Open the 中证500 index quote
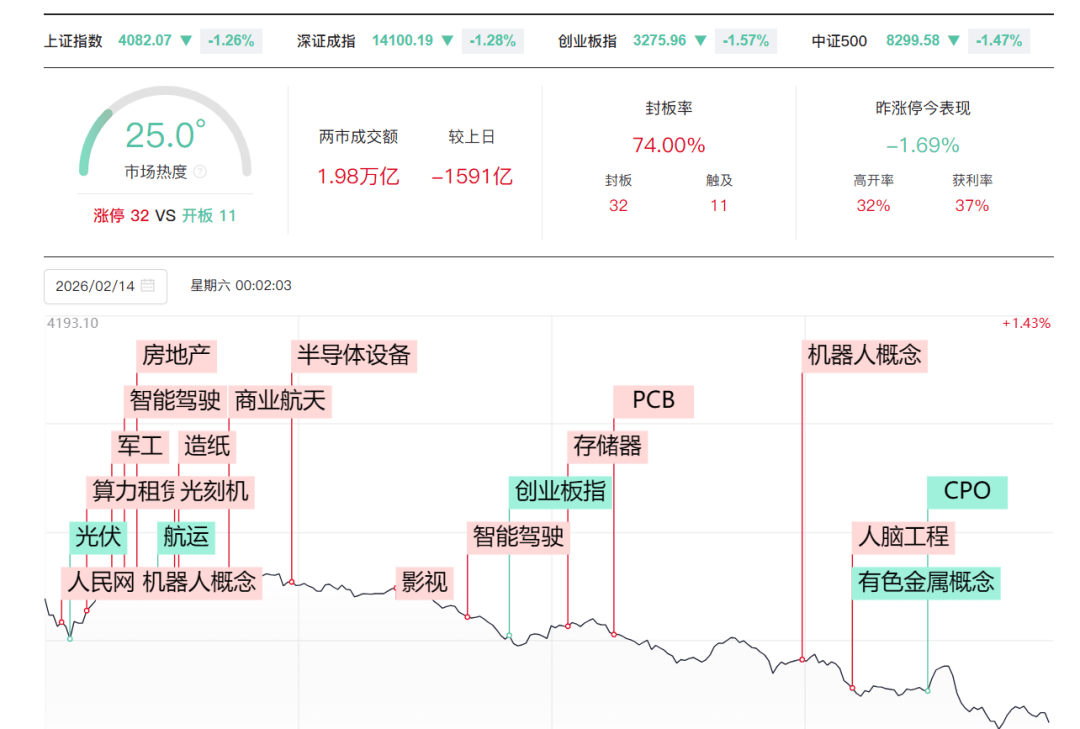Viewport: 1080px width, 729px height. click(x=840, y=41)
